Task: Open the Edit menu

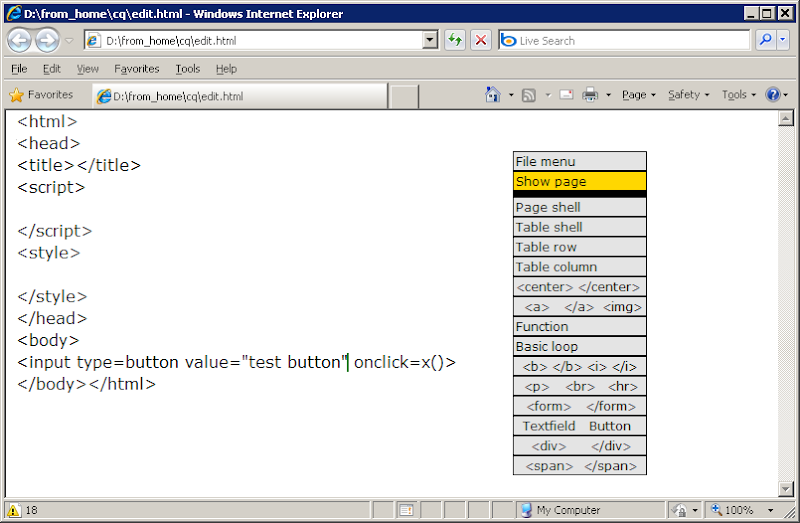Action: pyautogui.click(x=52, y=68)
